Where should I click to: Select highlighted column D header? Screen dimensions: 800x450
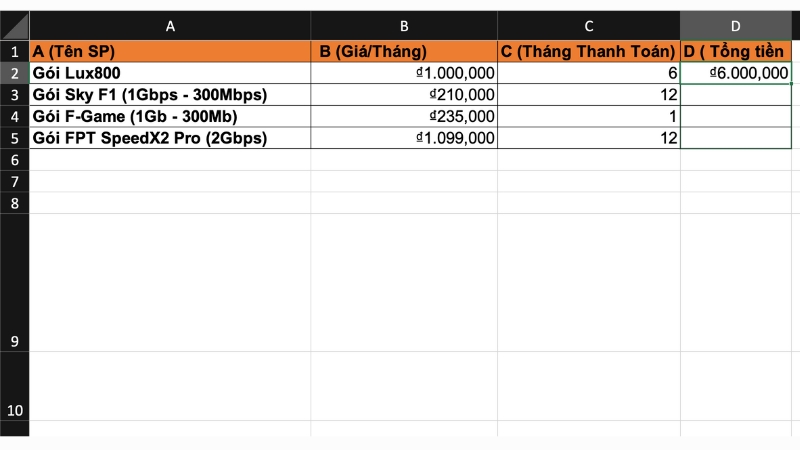click(x=736, y=26)
